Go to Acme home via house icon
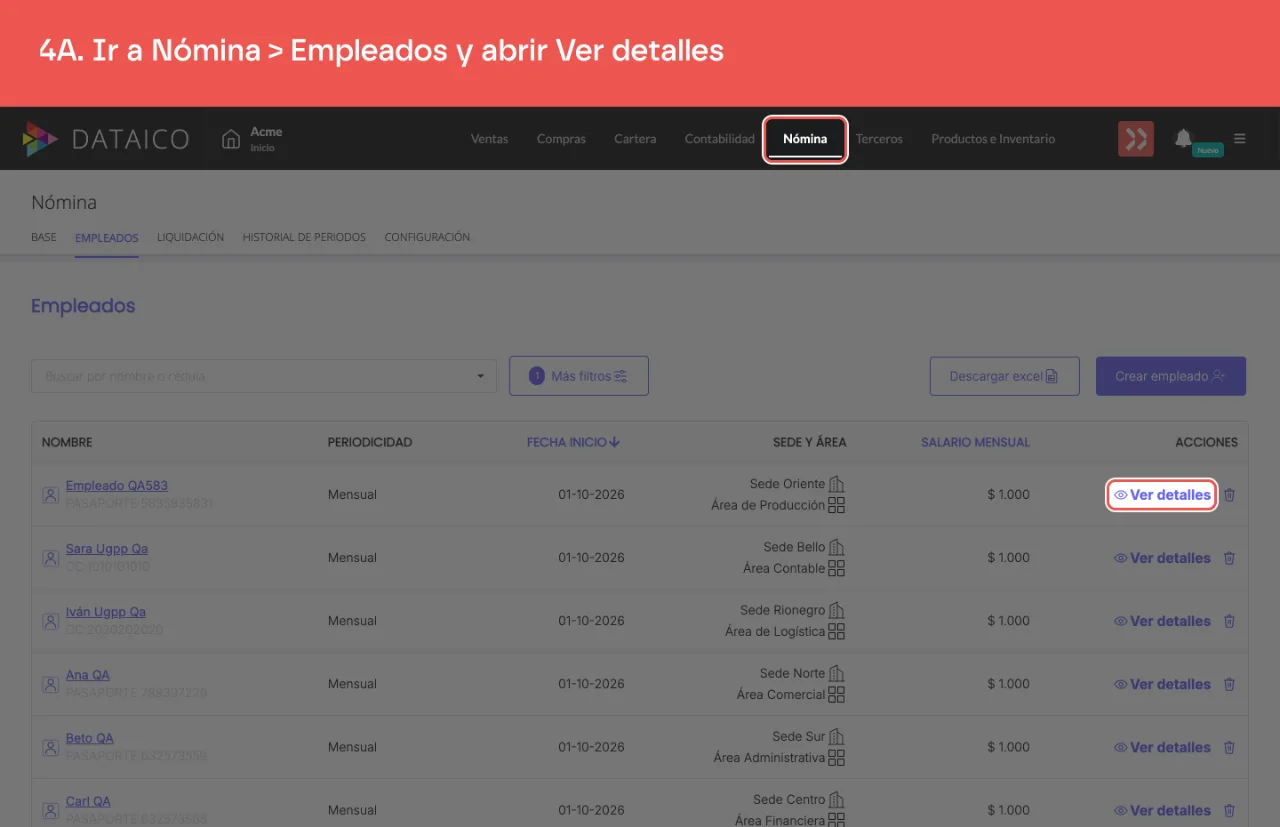This screenshot has width=1280, height=827. (231, 139)
